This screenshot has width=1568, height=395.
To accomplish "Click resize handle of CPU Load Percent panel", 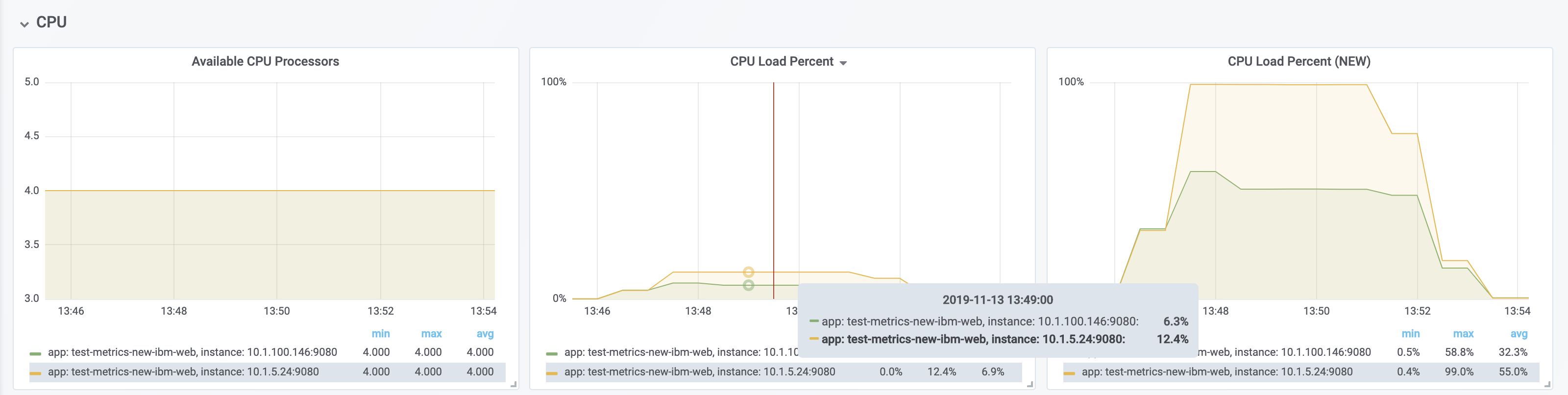I will click(x=1030, y=384).
